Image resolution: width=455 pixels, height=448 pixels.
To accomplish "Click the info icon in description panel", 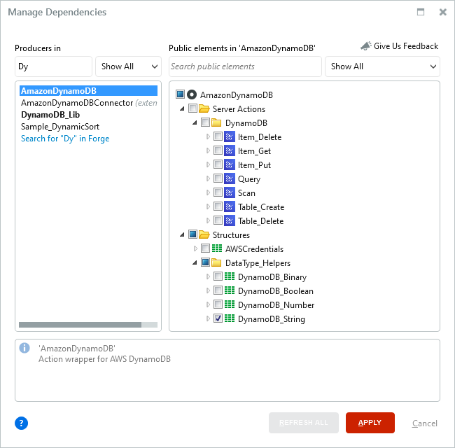I will point(24,348).
